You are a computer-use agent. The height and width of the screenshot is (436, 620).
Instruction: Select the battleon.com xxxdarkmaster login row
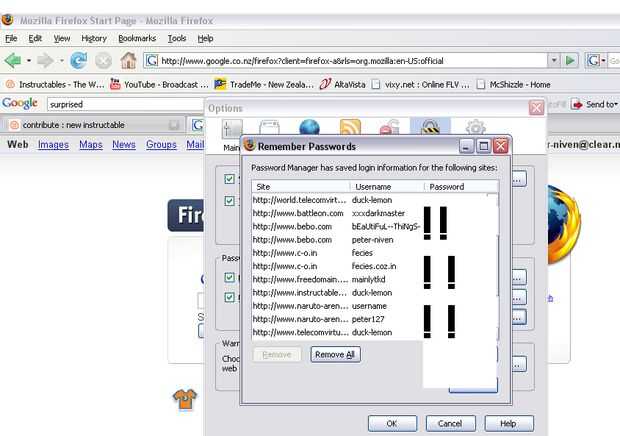(x=375, y=213)
